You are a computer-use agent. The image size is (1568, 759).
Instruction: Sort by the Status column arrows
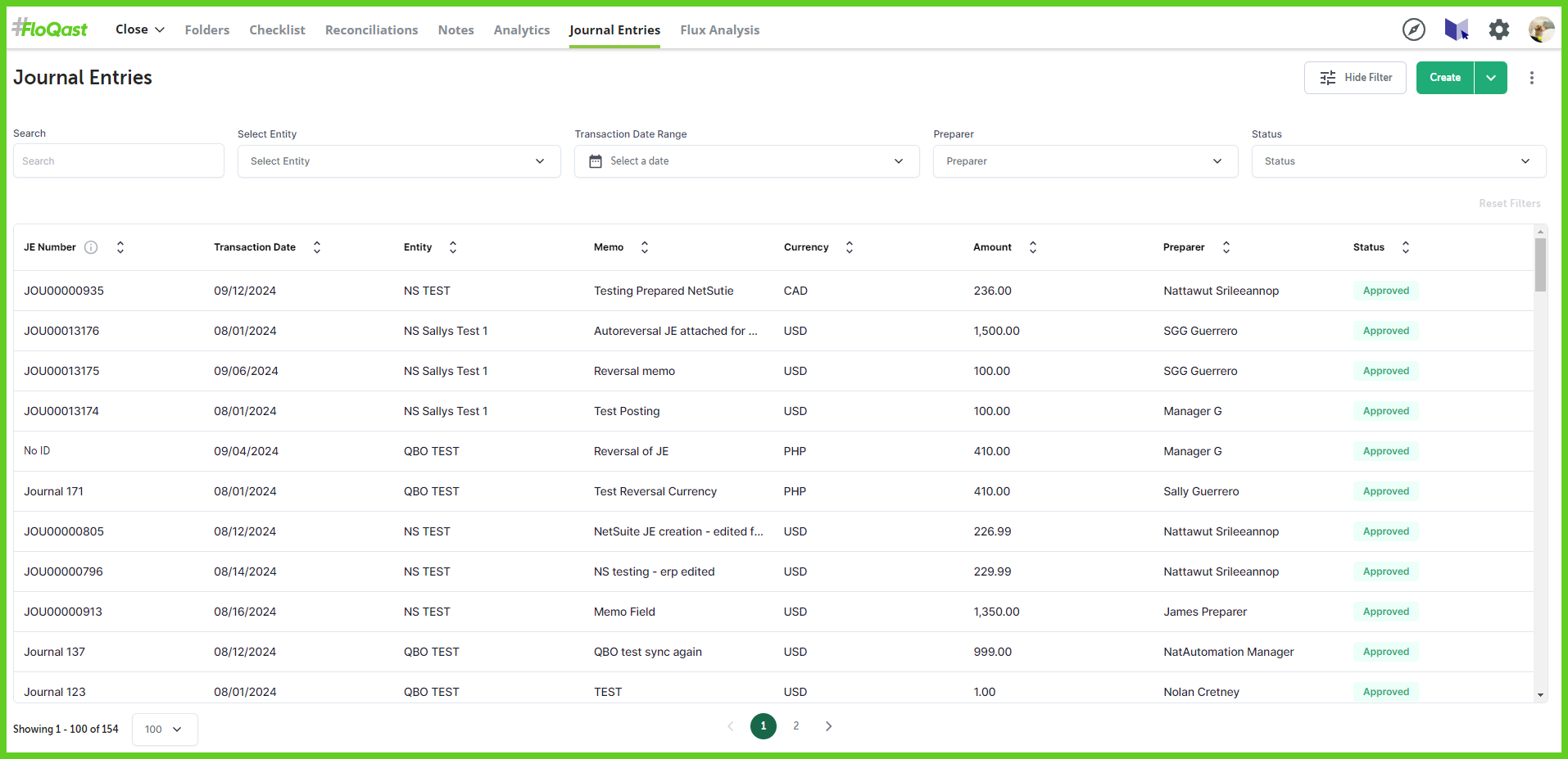click(x=1405, y=247)
